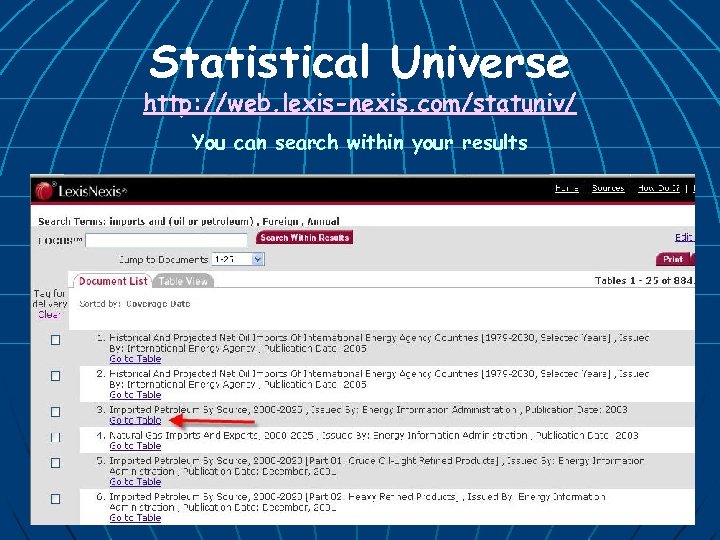This screenshot has width=720, height=540.
Task: Open the Jump to Documents dropdown
Action: point(238,259)
